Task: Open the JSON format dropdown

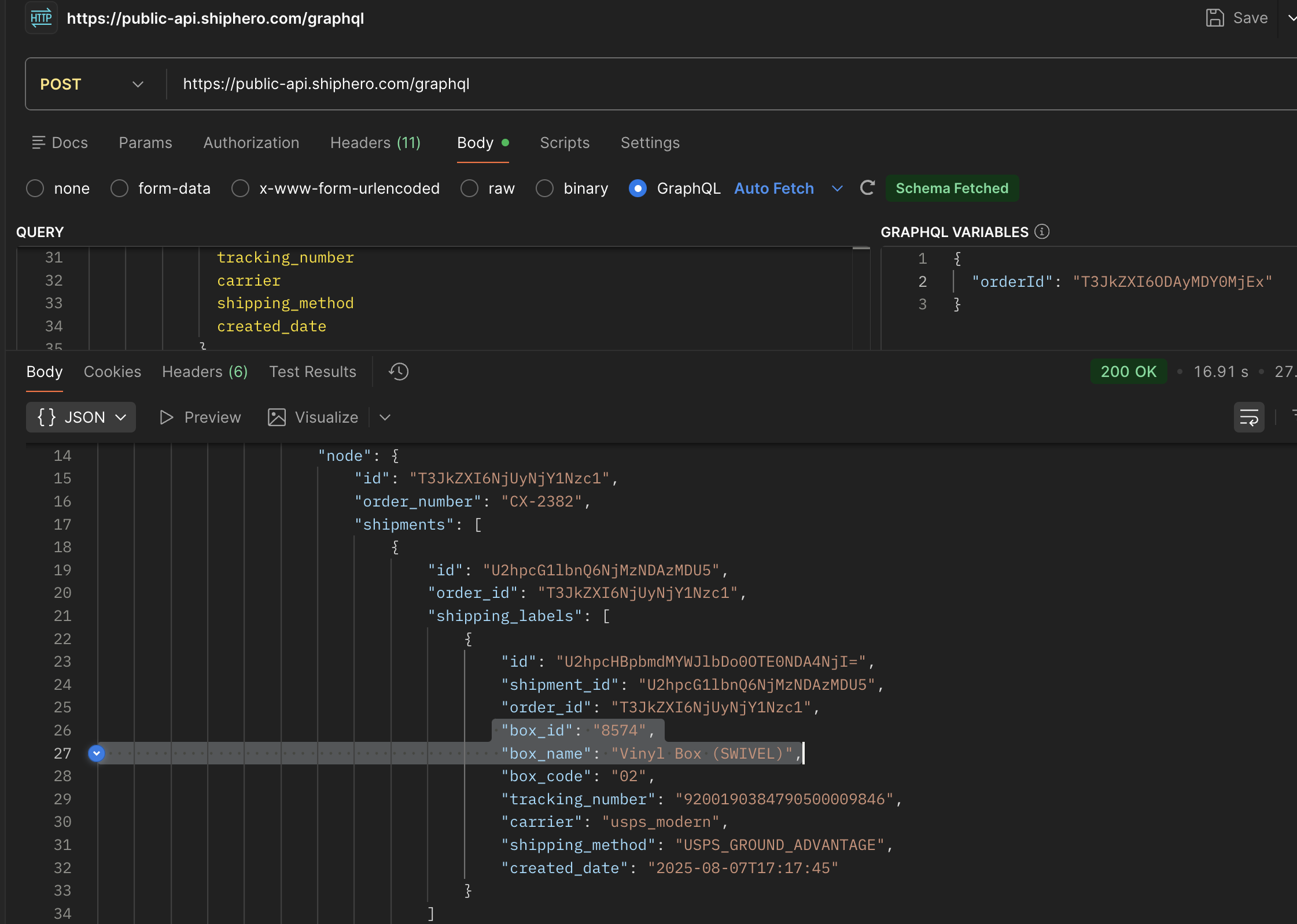Action: (81, 417)
